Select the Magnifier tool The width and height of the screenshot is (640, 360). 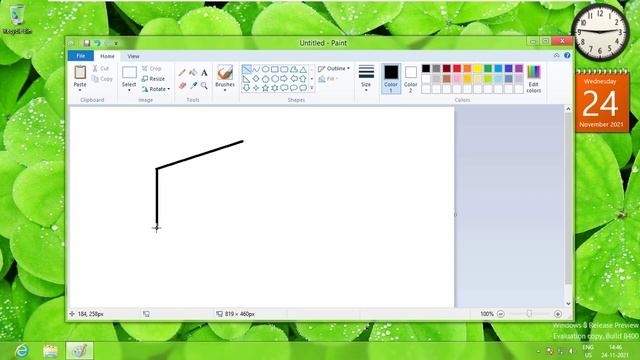[204, 85]
